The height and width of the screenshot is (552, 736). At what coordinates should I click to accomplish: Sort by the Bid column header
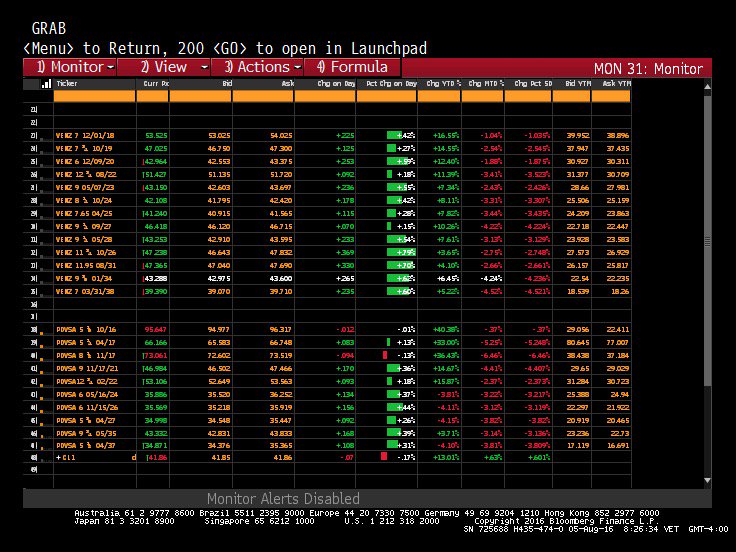[227, 84]
